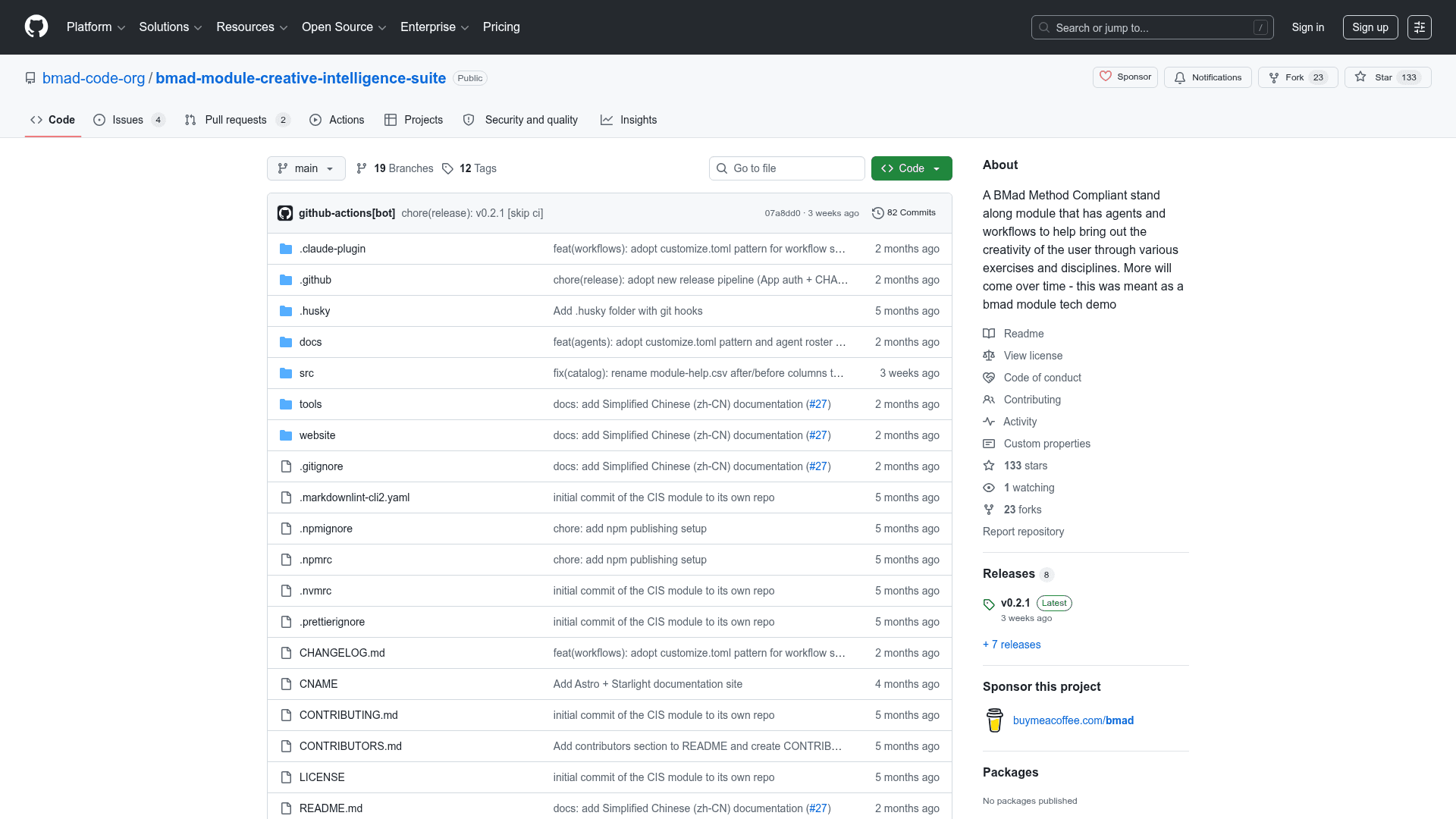Click the Readme book icon
1456x819 pixels.
989,334
